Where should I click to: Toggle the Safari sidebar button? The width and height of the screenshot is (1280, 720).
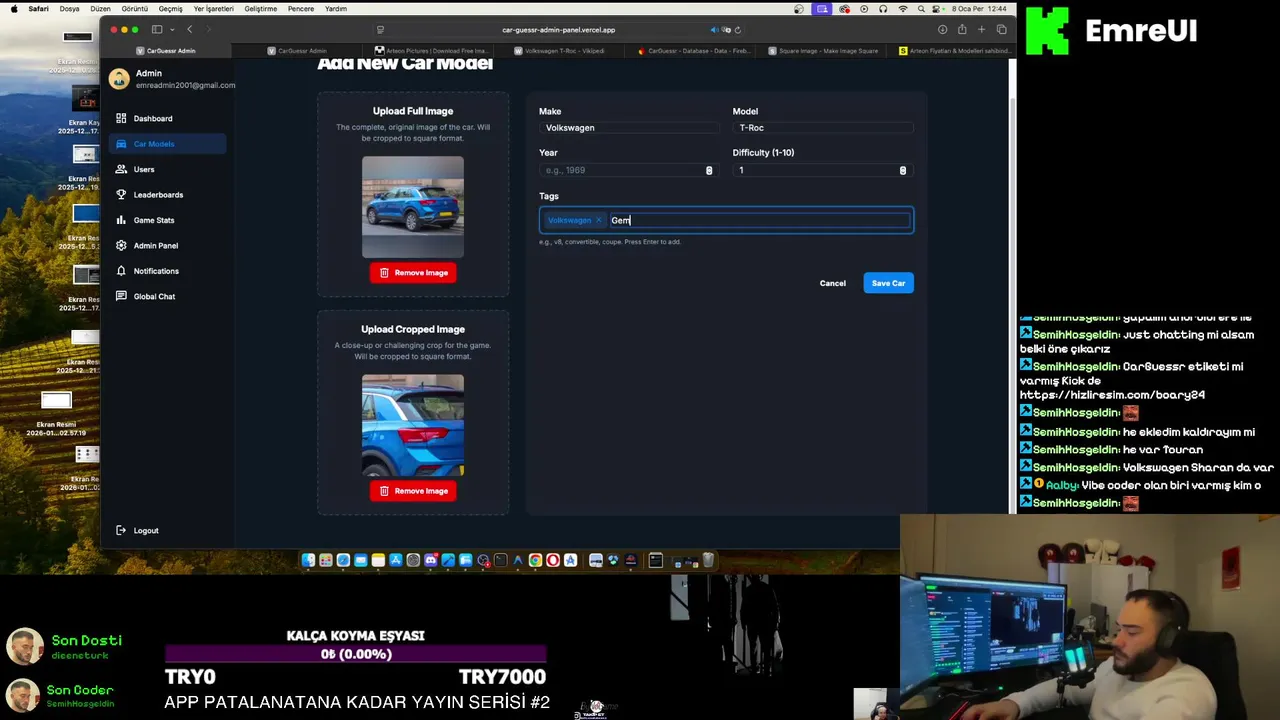tap(157, 30)
